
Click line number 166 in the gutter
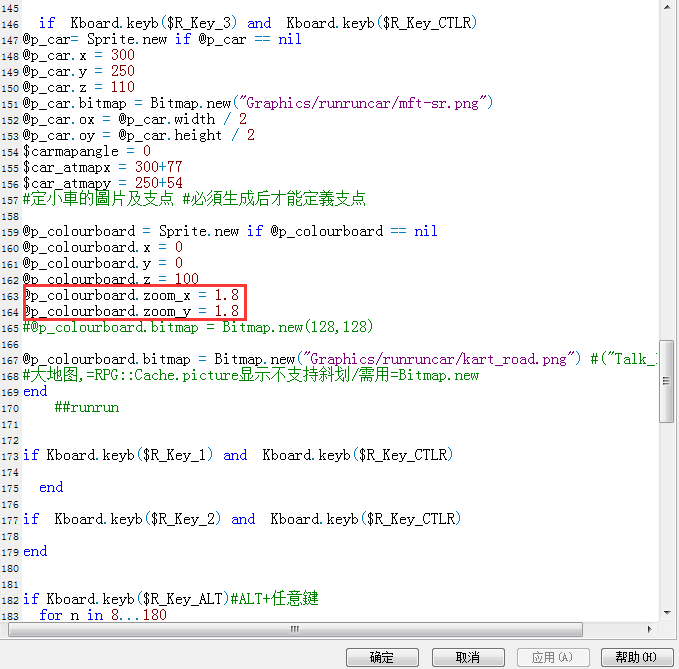pyautogui.click(x=10, y=345)
